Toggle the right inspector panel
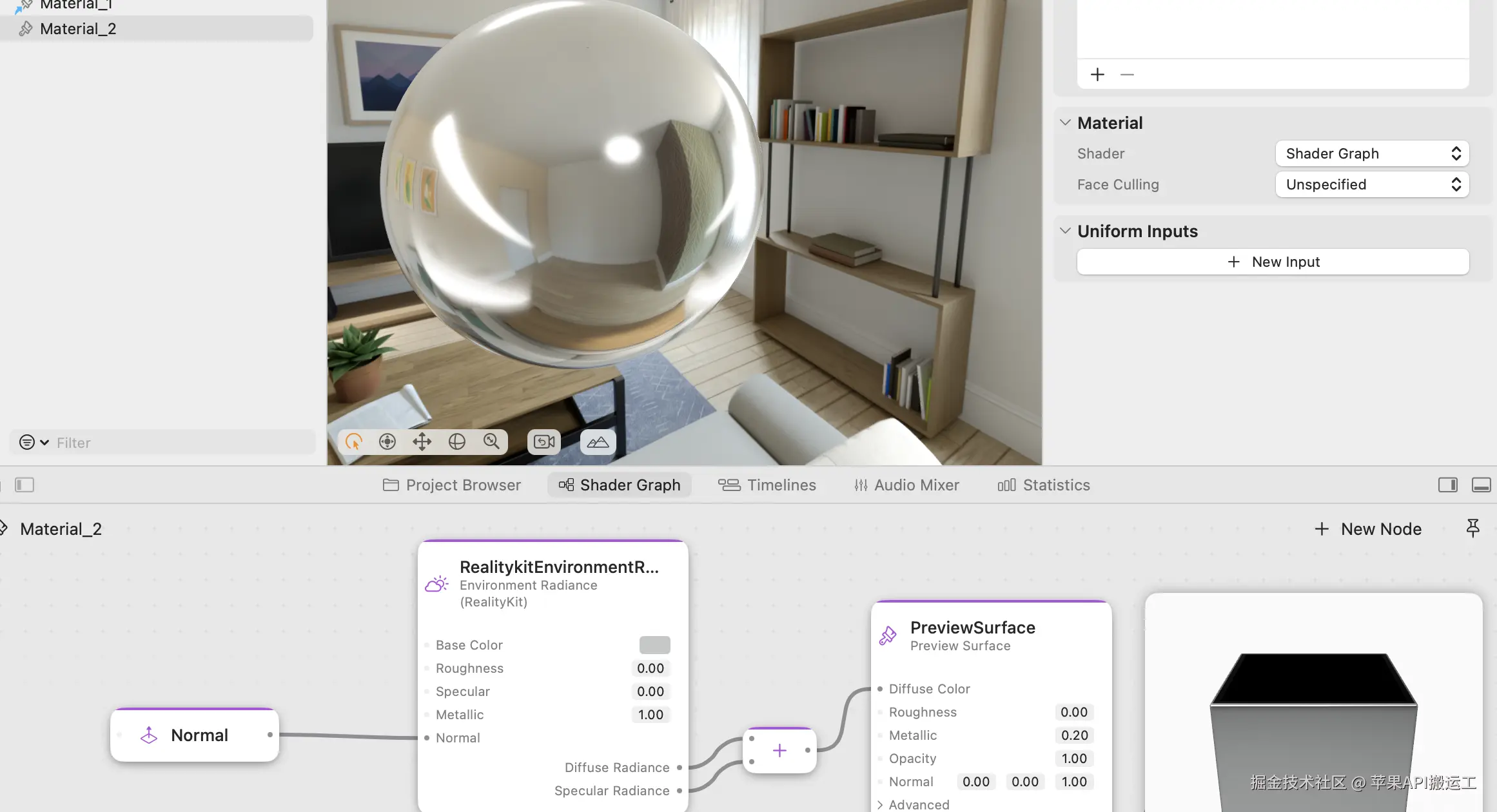 click(x=1447, y=485)
